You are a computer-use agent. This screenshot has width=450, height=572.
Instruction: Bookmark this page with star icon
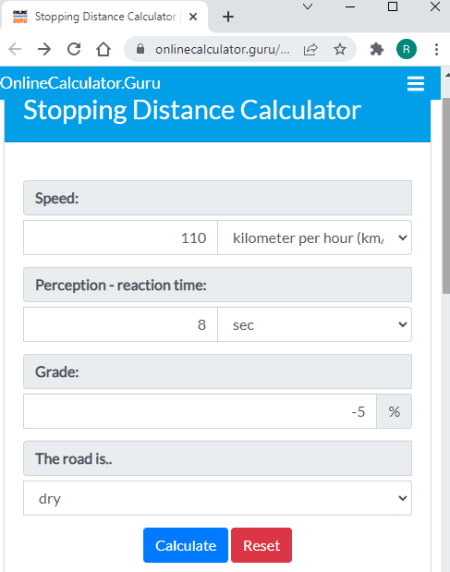click(340, 49)
